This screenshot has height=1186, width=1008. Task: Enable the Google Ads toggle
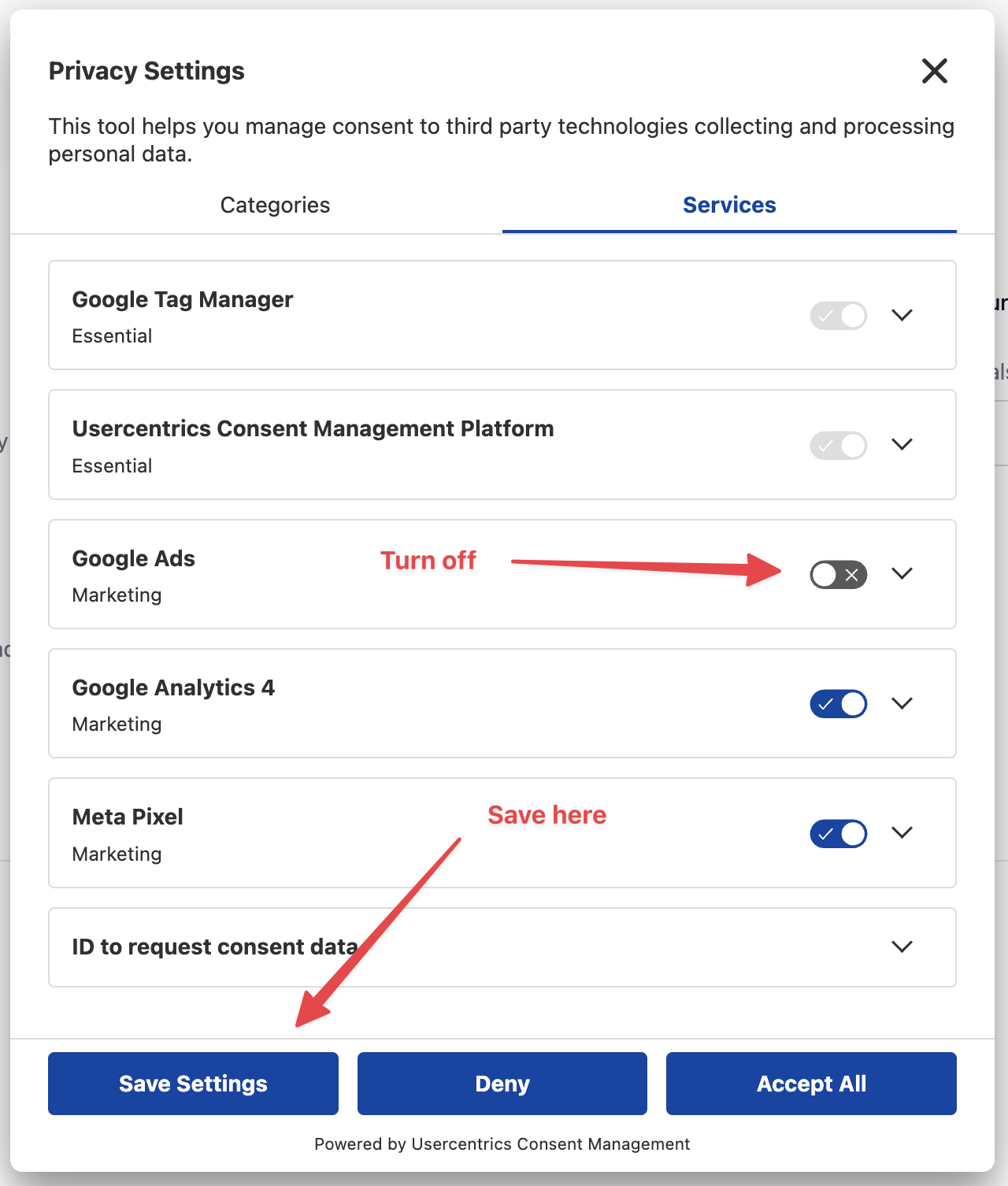pyautogui.click(x=838, y=575)
